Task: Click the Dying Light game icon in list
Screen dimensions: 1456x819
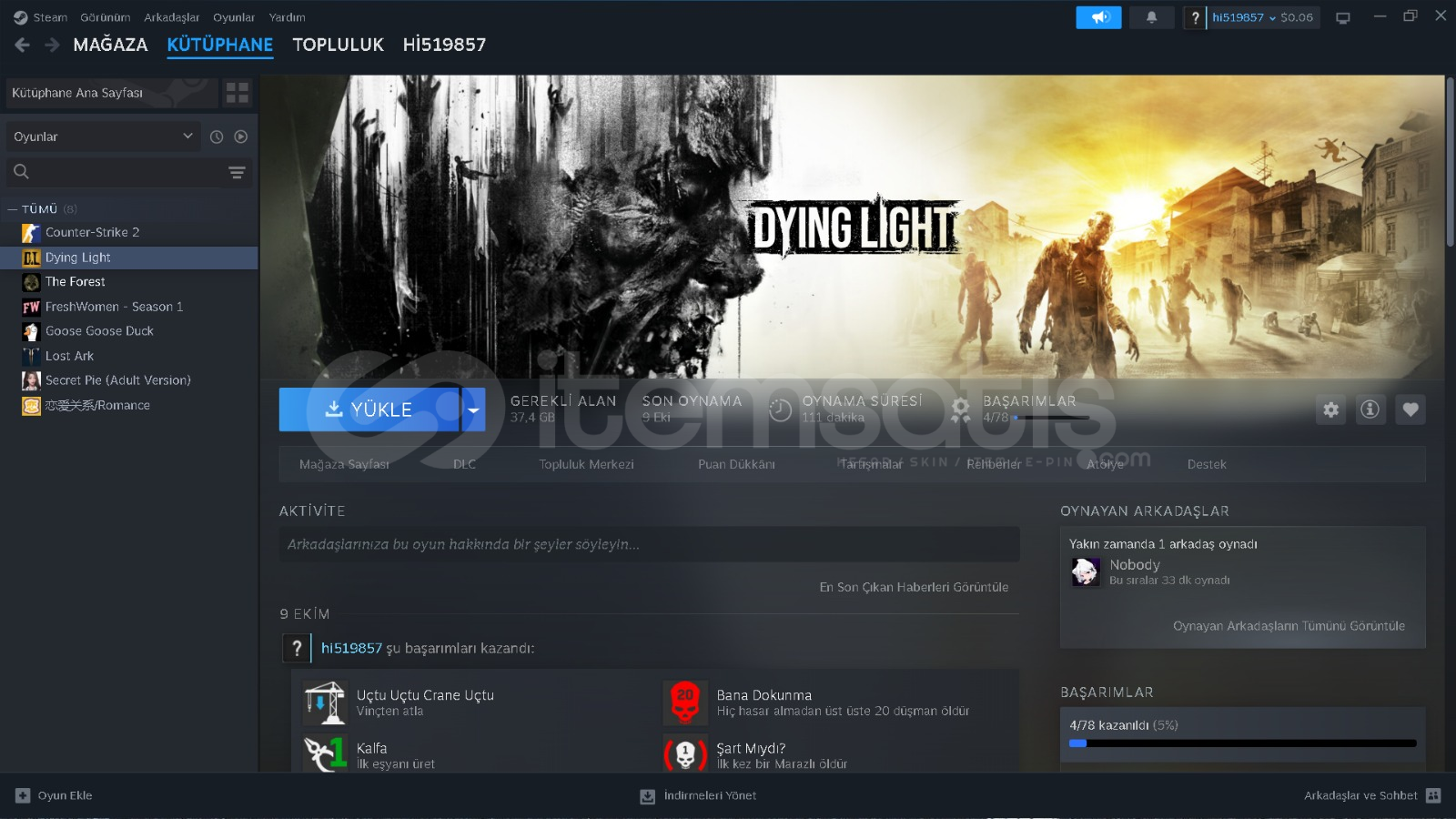Action: coord(31,258)
